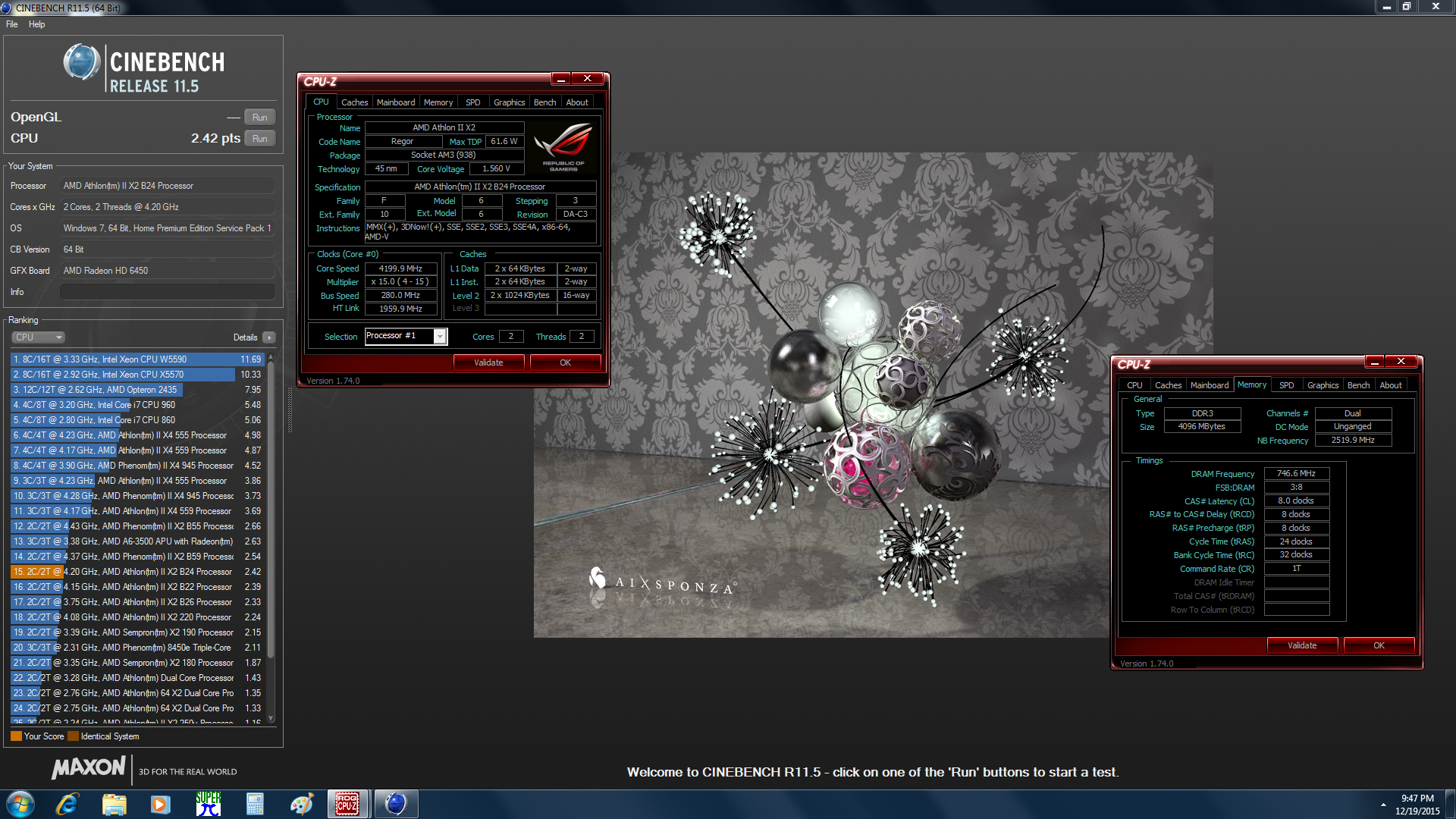Open the Caches tab in the Memory CPU-Z window
This screenshot has height=819, width=1456.
pyautogui.click(x=1168, y=385)
